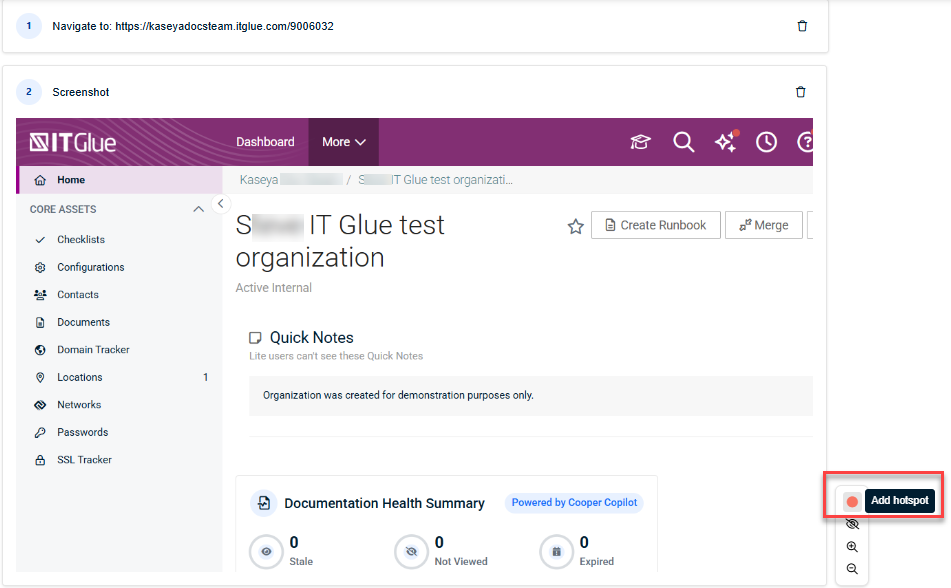Open Locations in the sidebar

point(79,377)
